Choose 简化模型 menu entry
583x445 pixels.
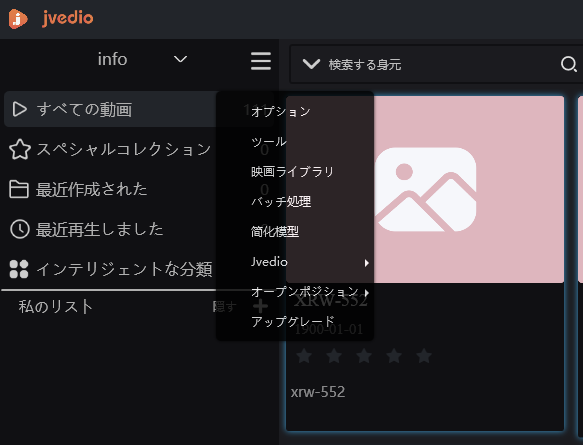[295, 232]
